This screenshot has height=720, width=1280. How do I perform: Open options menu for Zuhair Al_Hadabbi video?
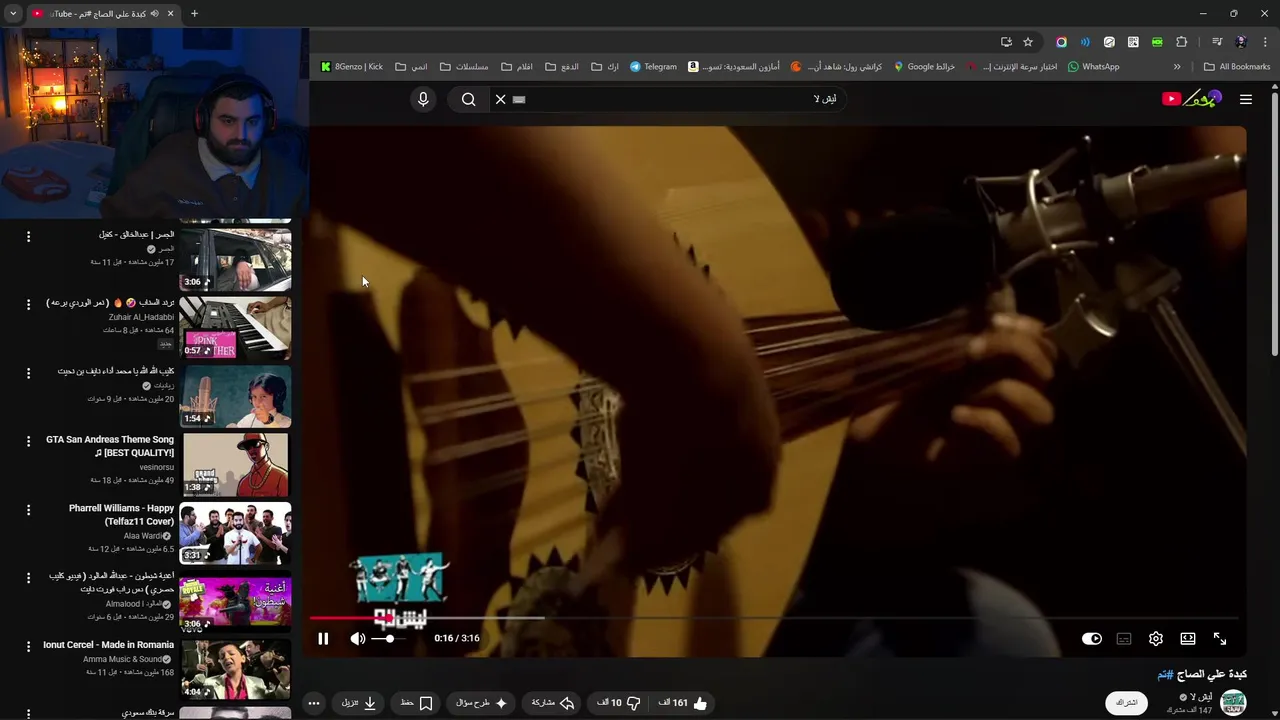pos(28,304)
